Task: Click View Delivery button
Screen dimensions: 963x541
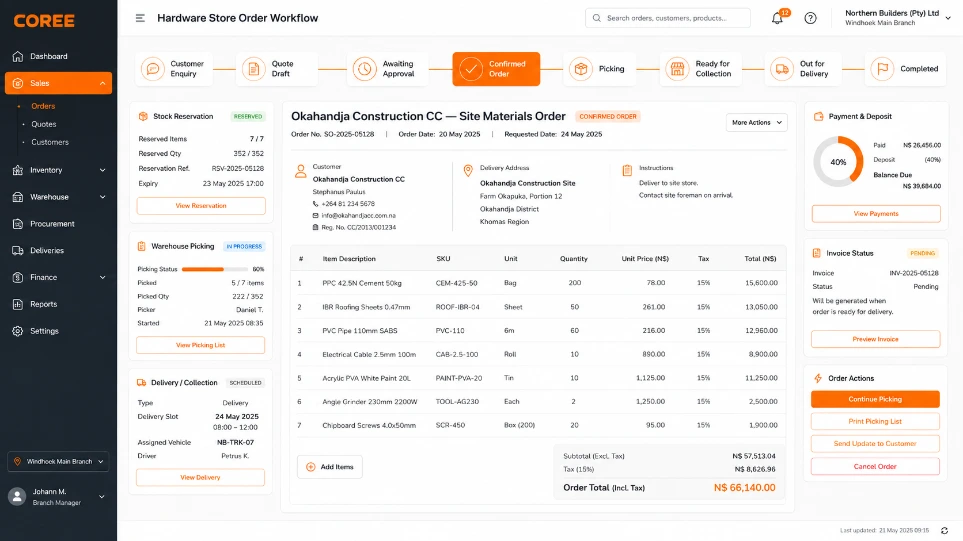Action: pyautogui.click(x=200, y=477)
